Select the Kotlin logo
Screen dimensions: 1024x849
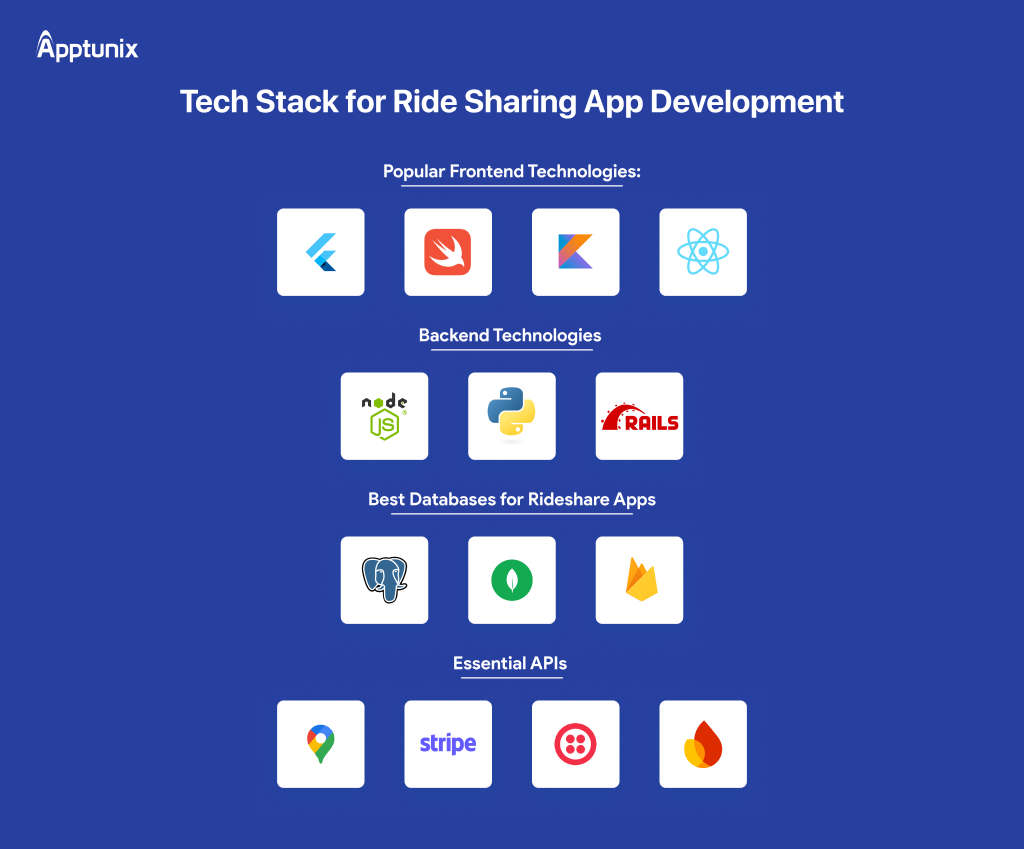point(575,252)
